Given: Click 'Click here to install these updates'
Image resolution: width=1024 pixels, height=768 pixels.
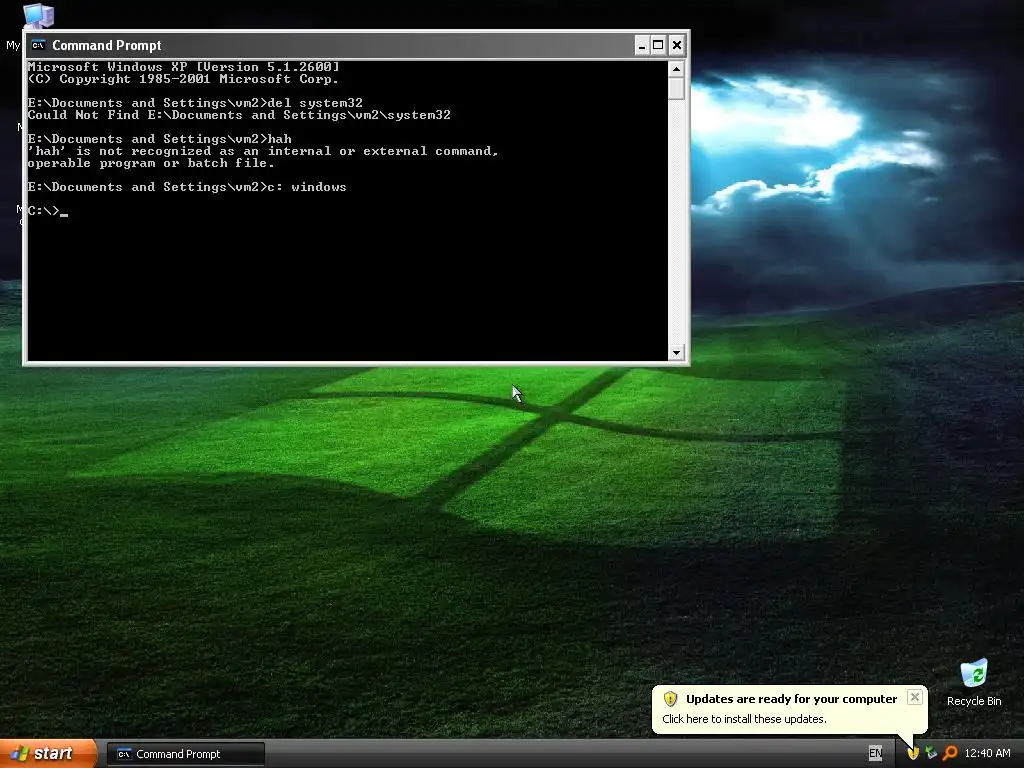Looking at the screenshot, I should coord(744,719).
